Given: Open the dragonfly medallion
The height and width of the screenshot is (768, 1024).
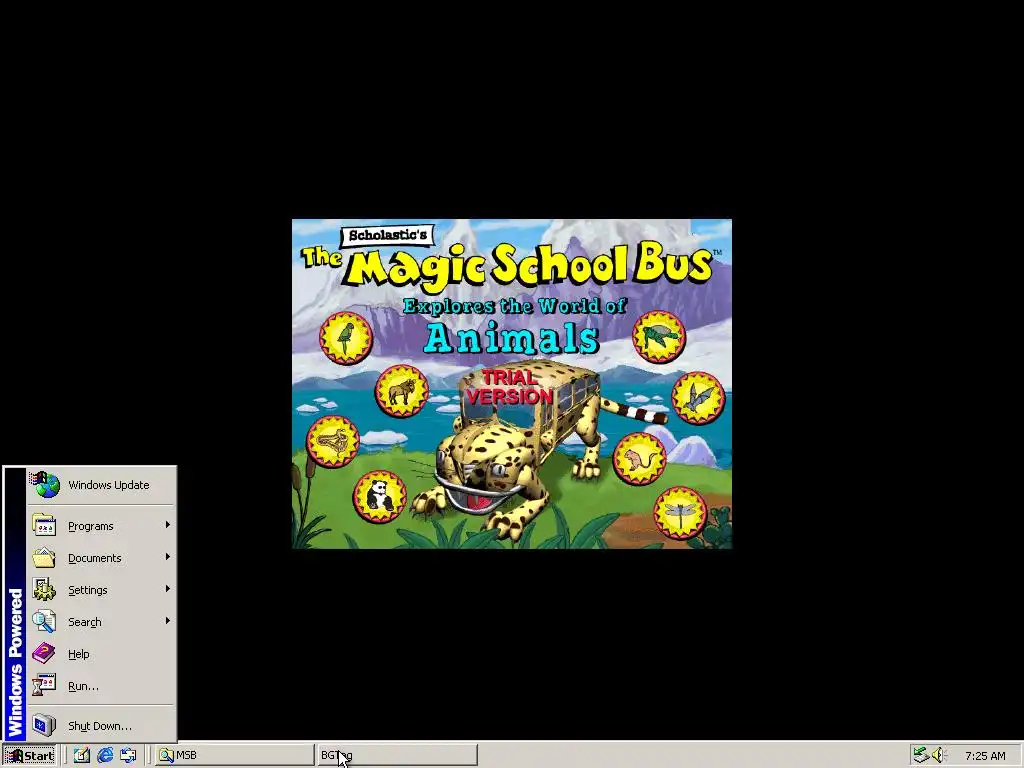Looking at the screenshot, I should coord(680,513).
